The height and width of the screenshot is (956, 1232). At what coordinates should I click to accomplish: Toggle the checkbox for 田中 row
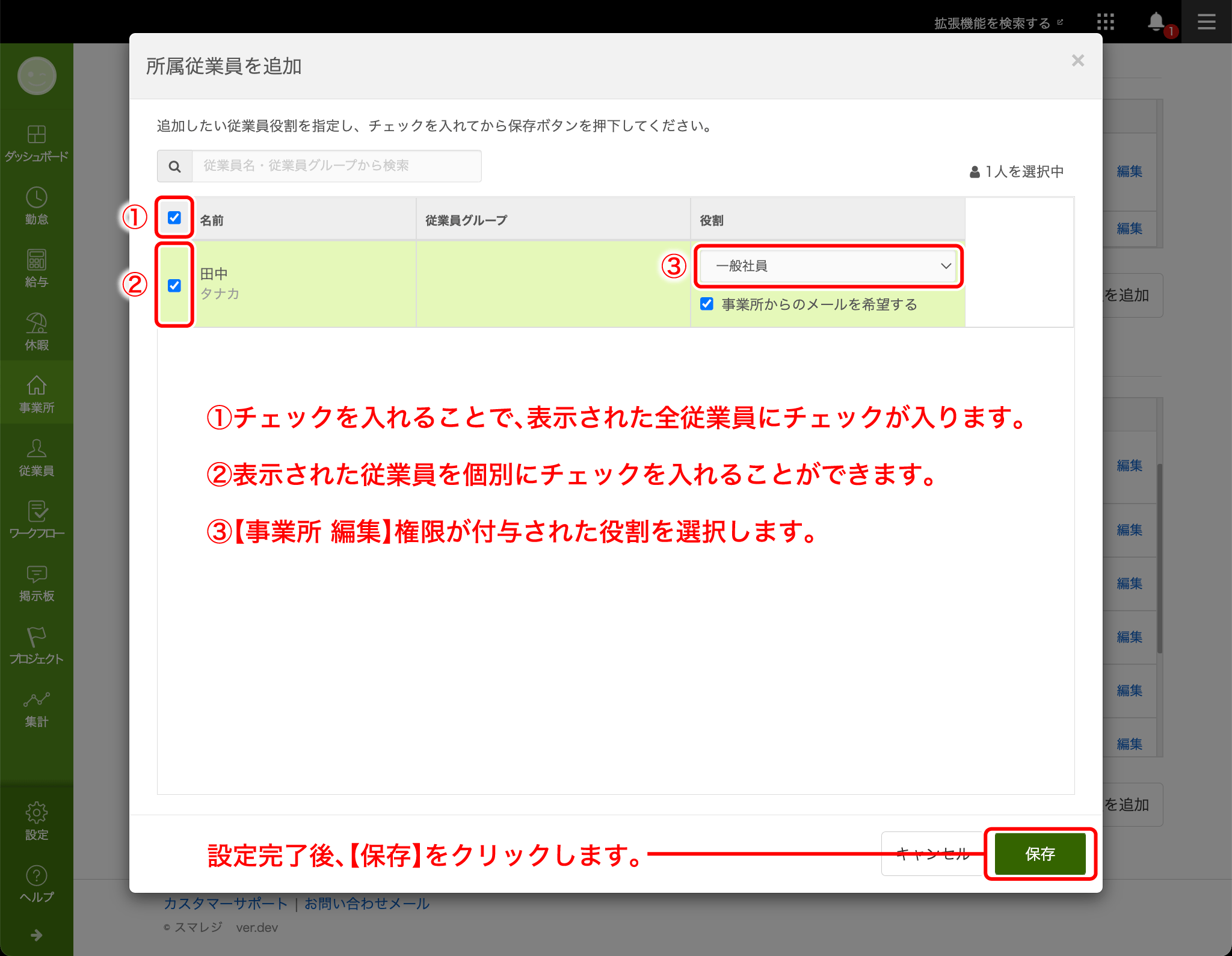click(174, 285)
